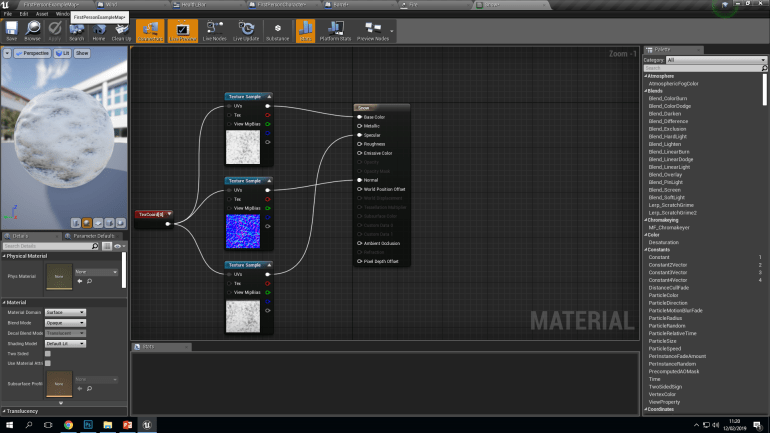Click the Home toolbar icon
The width and height of the screenshot is (770, 433).
[99, 31]
